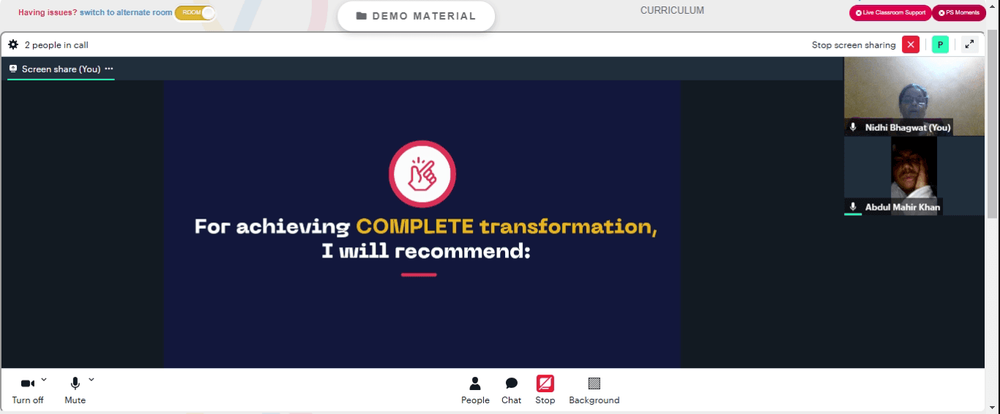Image resolution: width=1000 pixels, height=414 pixels.
Task: Open the Demo Material folder
Action: pyautogui.click(x=416, y=16)
